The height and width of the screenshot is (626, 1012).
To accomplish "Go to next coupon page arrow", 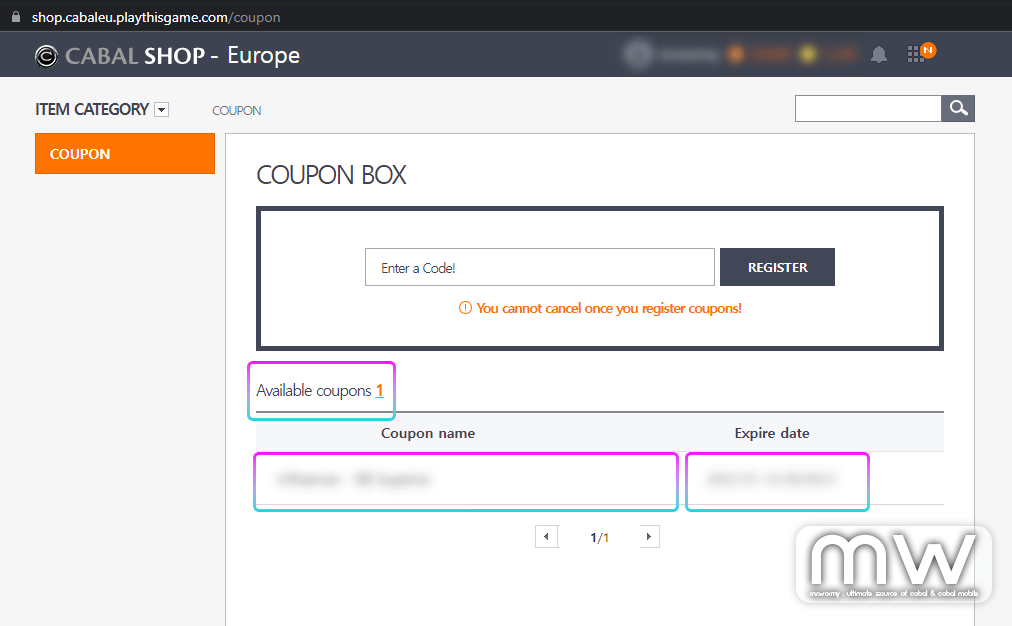I will pyautogui.click(x=648, y=537).
